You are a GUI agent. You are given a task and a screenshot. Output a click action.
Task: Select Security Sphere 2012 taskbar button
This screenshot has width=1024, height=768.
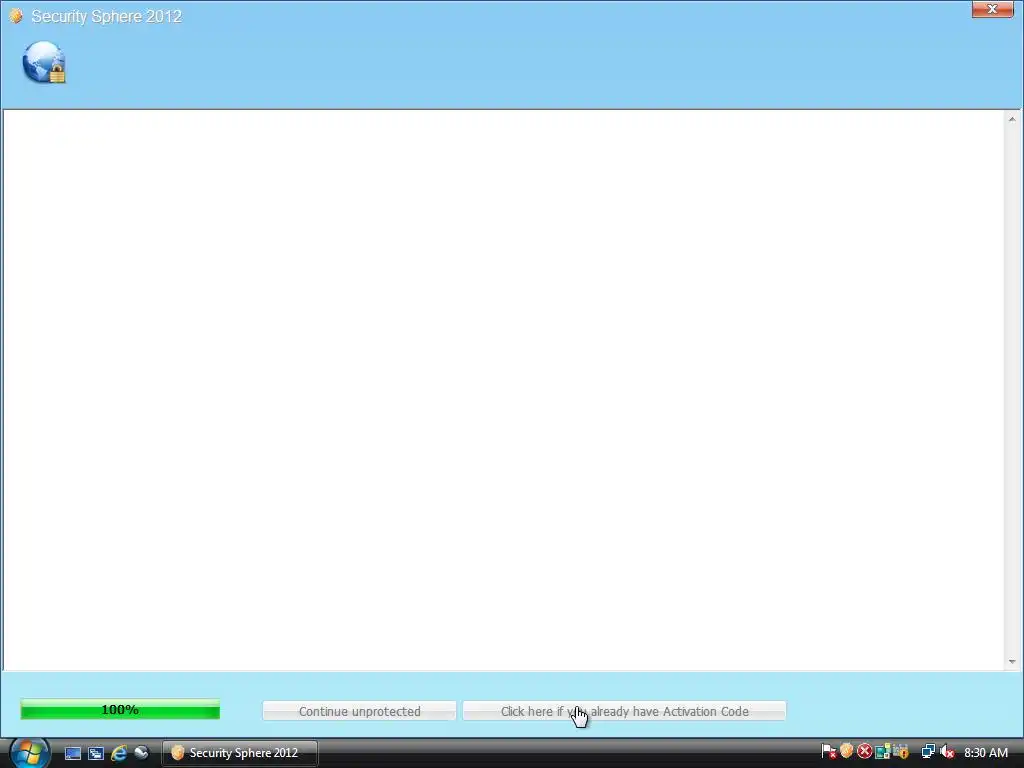pyautogui.click(x=240, y=753)
